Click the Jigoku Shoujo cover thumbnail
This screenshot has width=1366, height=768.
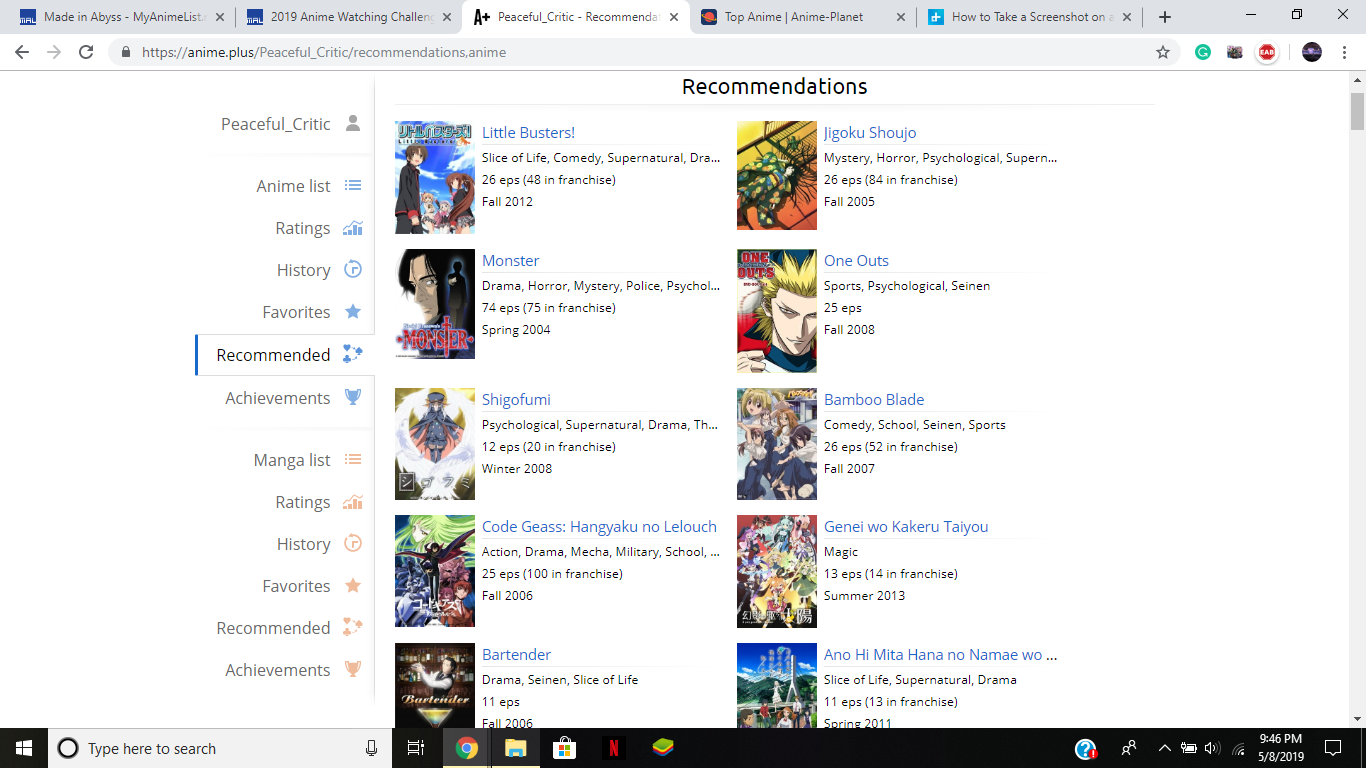tap(777, 176)
